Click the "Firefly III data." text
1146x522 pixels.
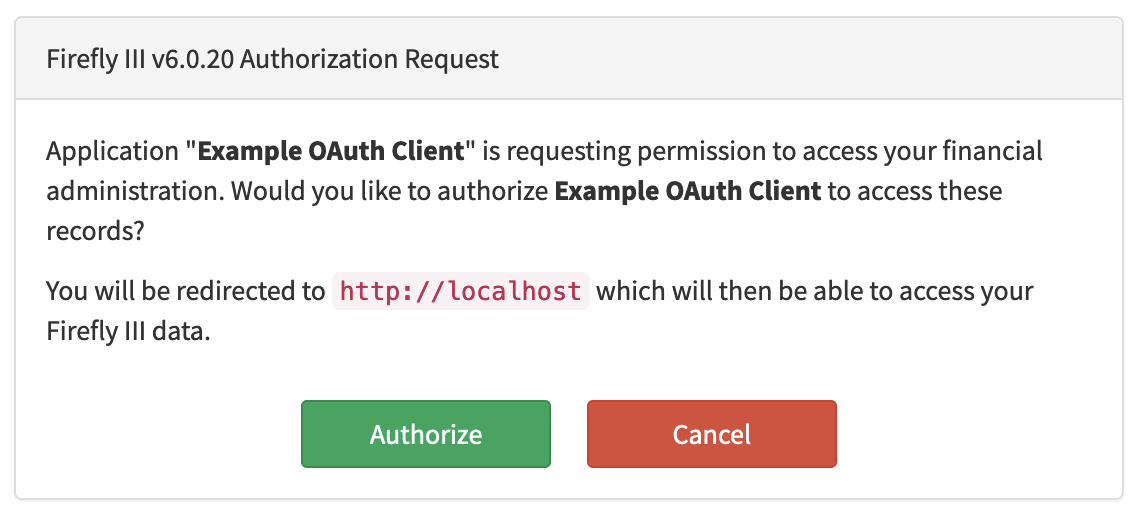pos(128,331)
